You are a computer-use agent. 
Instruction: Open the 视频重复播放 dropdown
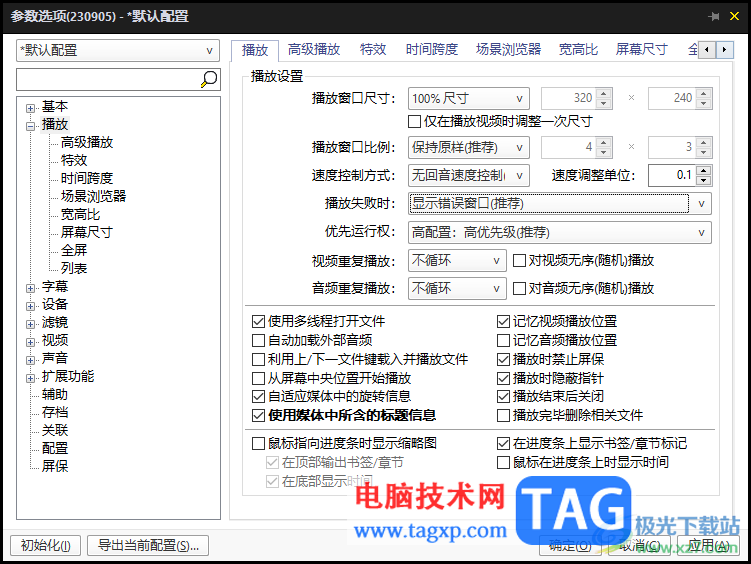click(x=457, y=260)
